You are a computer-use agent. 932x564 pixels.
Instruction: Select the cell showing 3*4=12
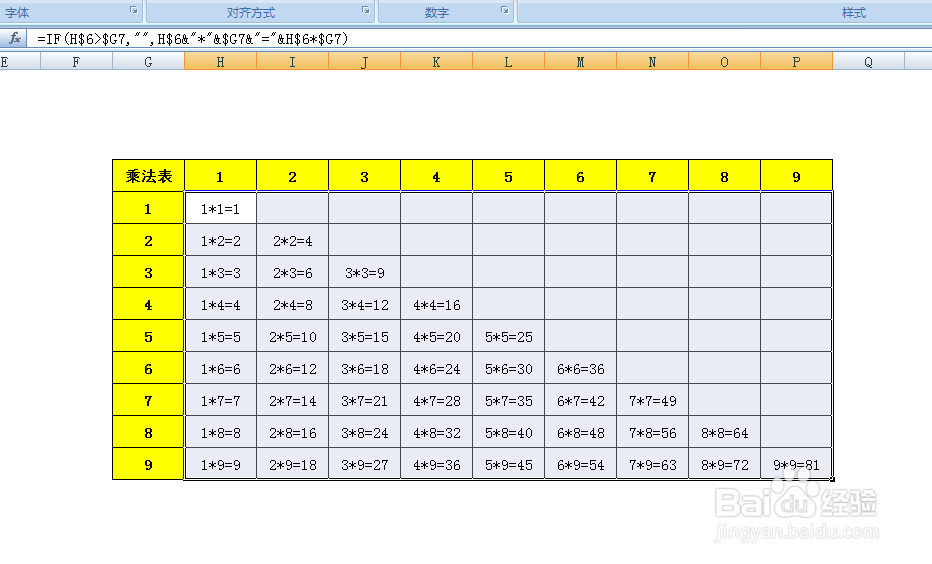(x=364, y=304)
